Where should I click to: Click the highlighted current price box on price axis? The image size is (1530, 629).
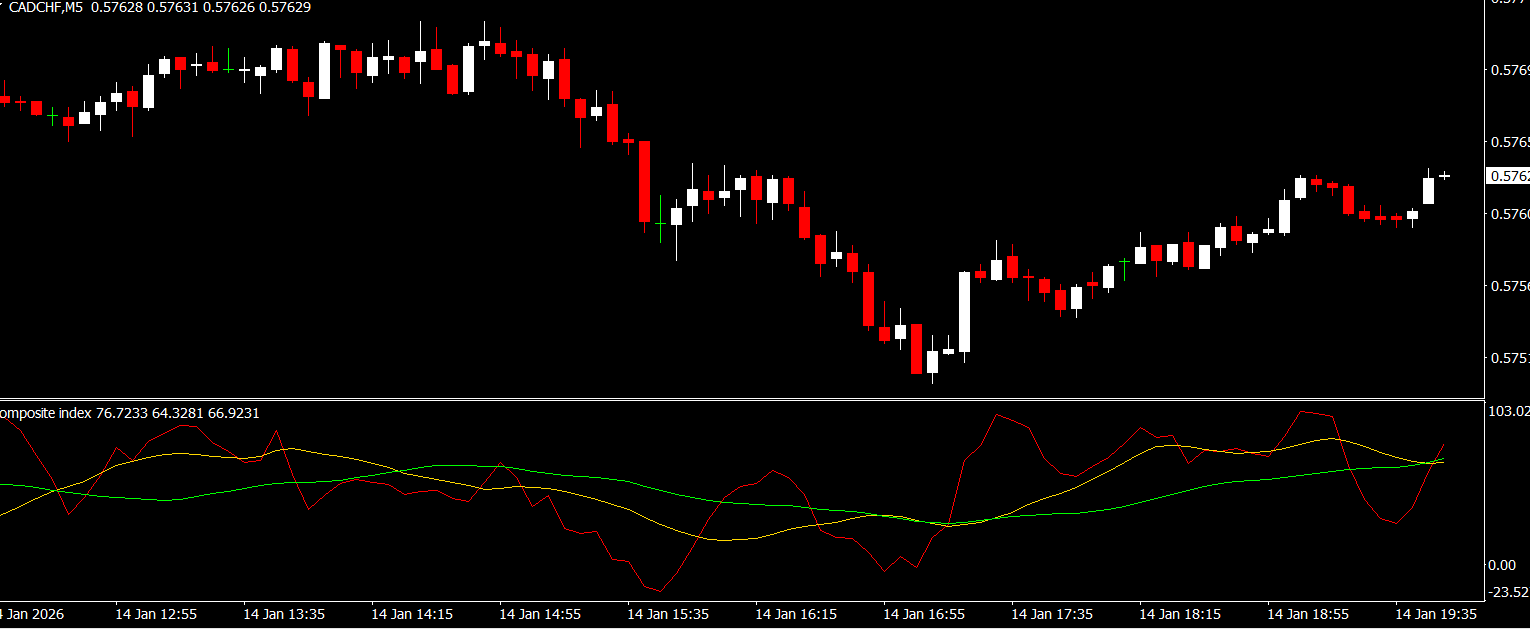pos(1508,176)
